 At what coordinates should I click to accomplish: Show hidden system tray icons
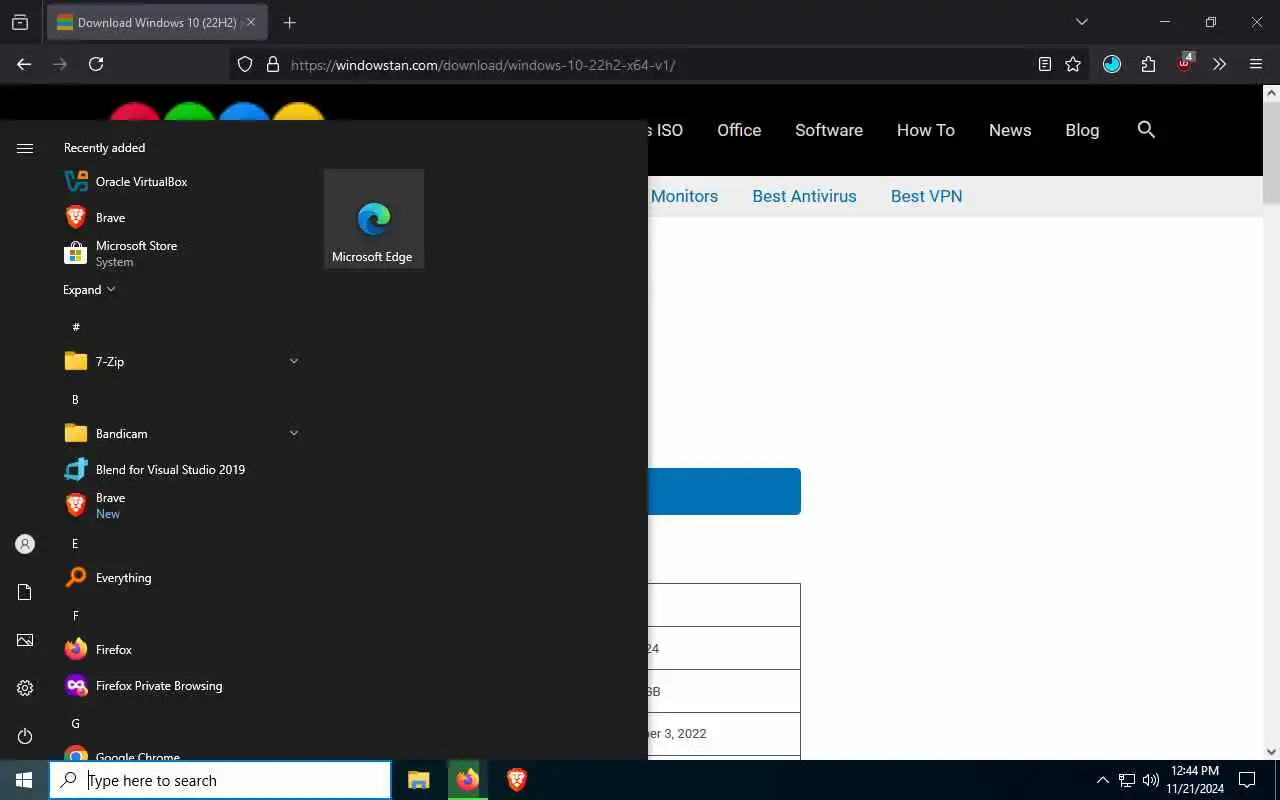pos(1103,780)
